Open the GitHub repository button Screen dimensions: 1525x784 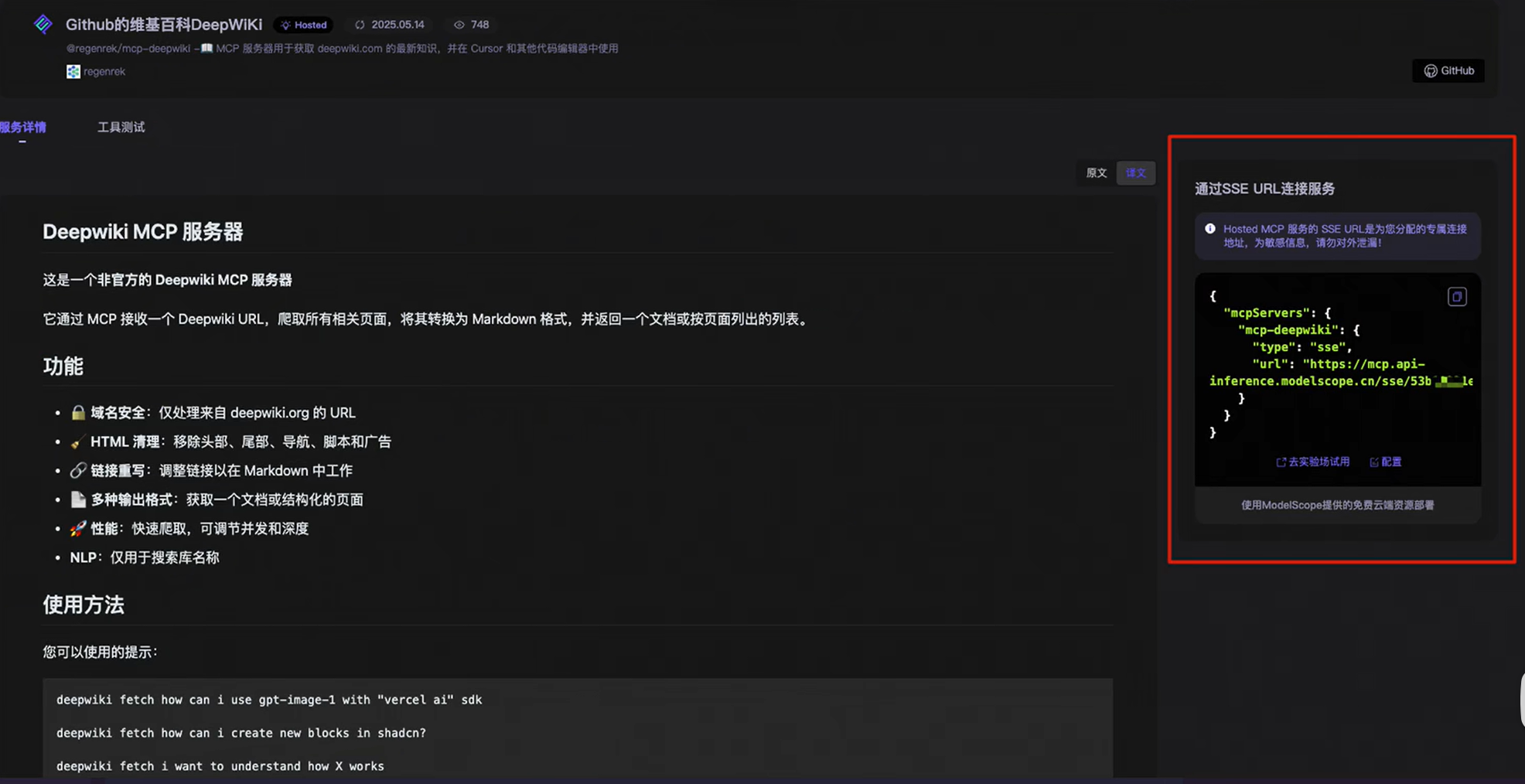click(x=1448, y=70)
